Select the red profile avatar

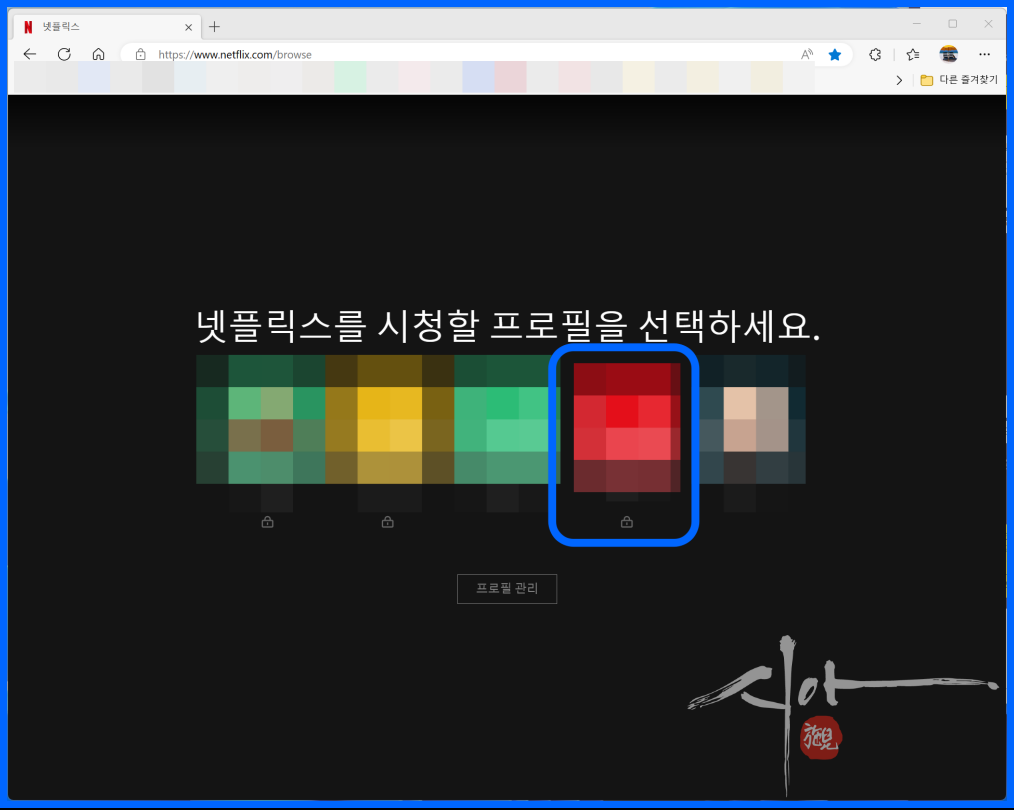pos(627,427)
